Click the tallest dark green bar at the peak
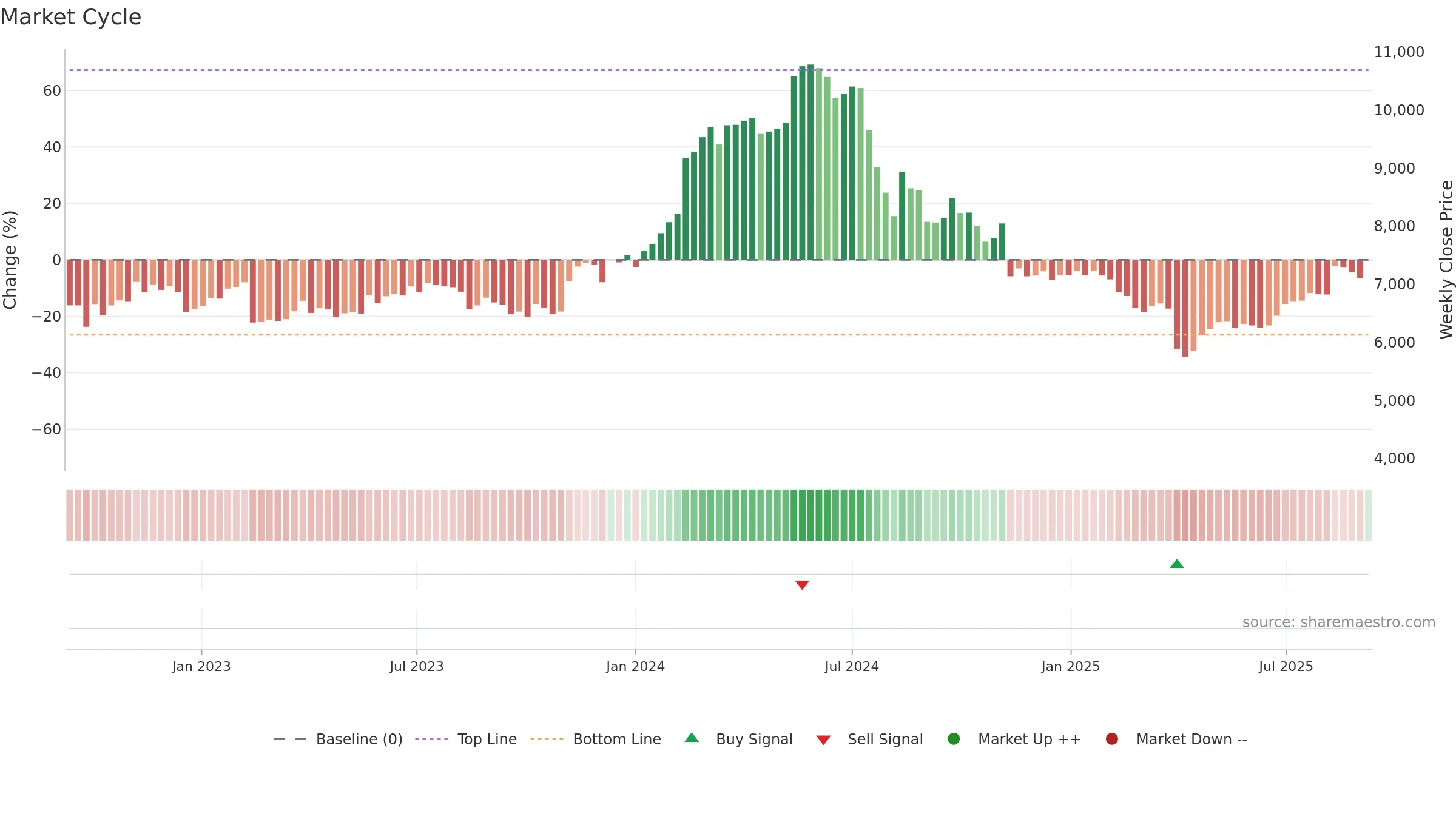This screenshot has width=1456, height=819. pos(811,162)
